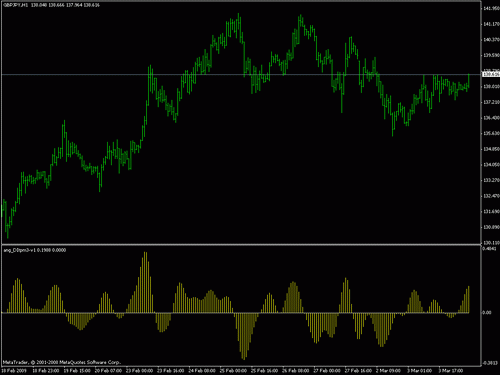
Task: Click the 141.950 price axis label
Action: tap(491, 9)
